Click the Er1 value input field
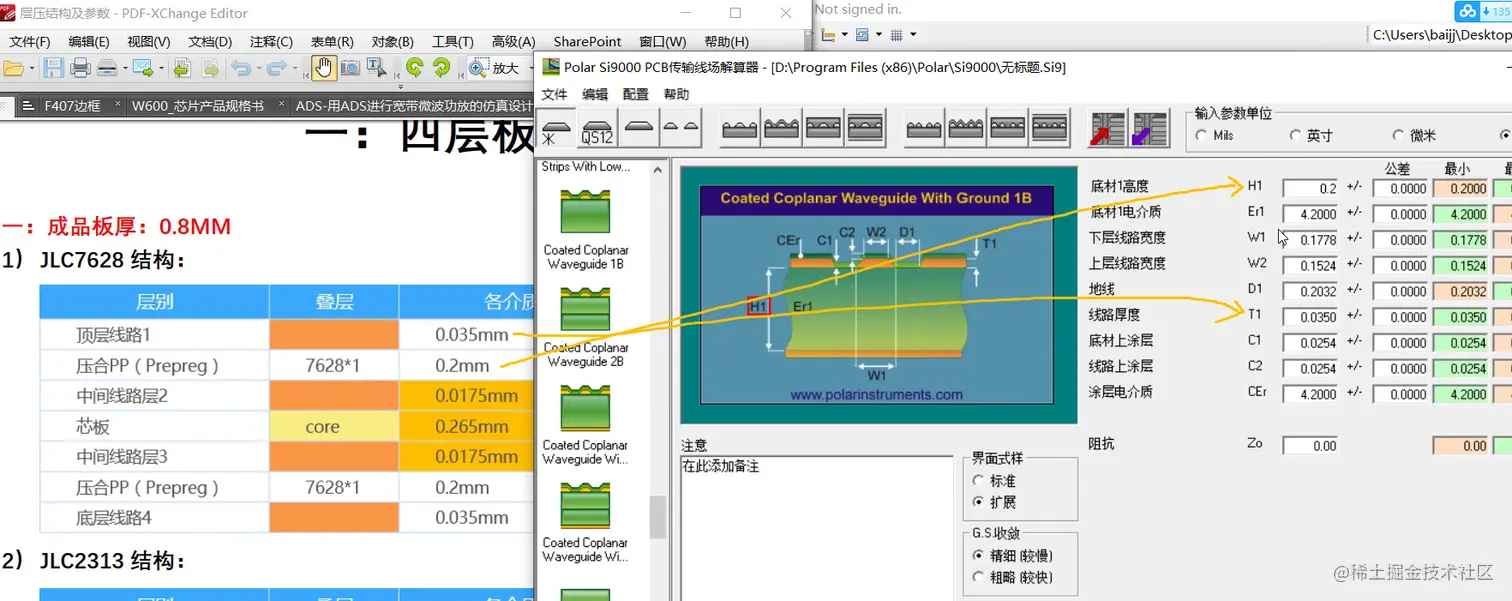The width and height of the screenshot is (1512, 601). pos(1310,214)
